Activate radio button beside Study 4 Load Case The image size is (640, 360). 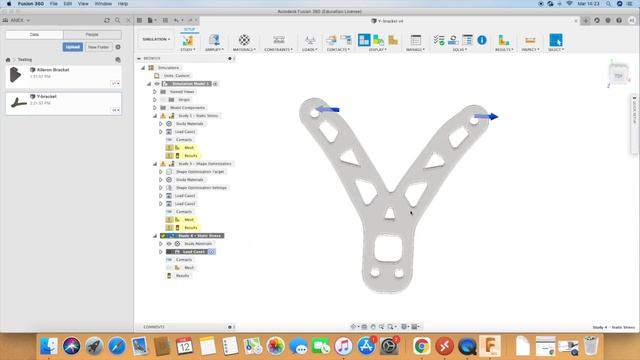212,252
